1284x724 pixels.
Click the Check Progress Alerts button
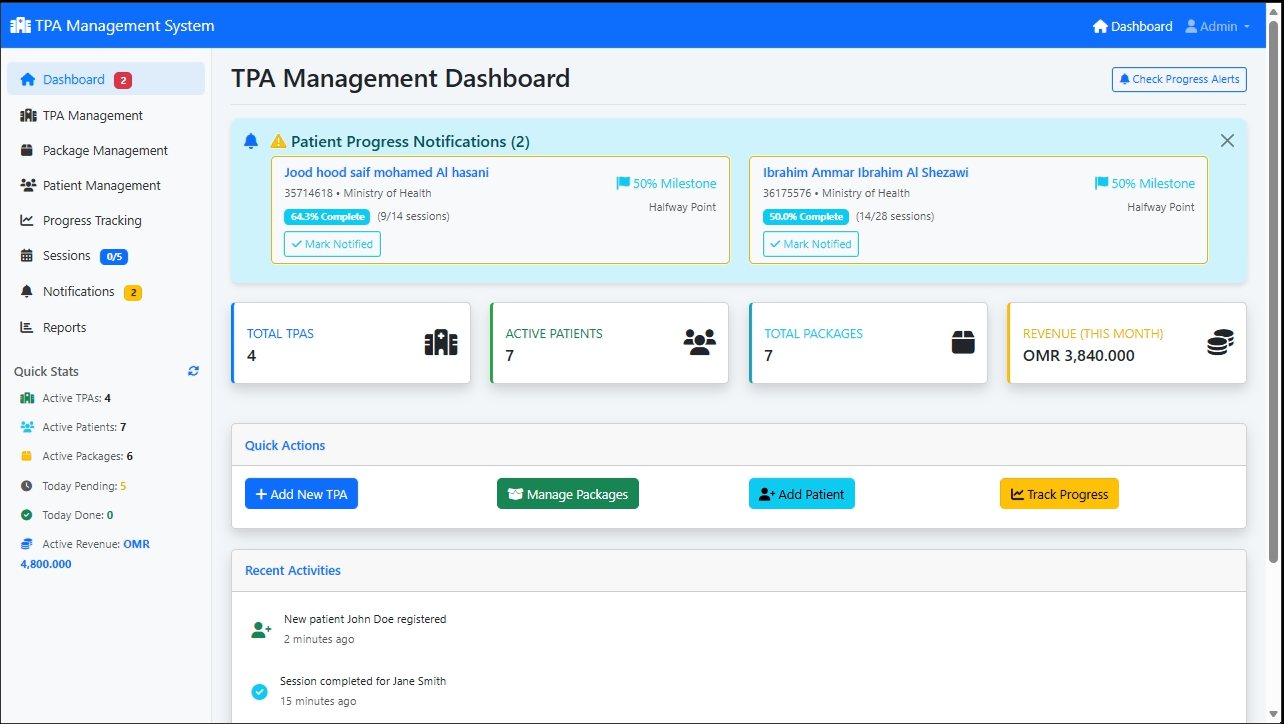tap(1179, 79)
